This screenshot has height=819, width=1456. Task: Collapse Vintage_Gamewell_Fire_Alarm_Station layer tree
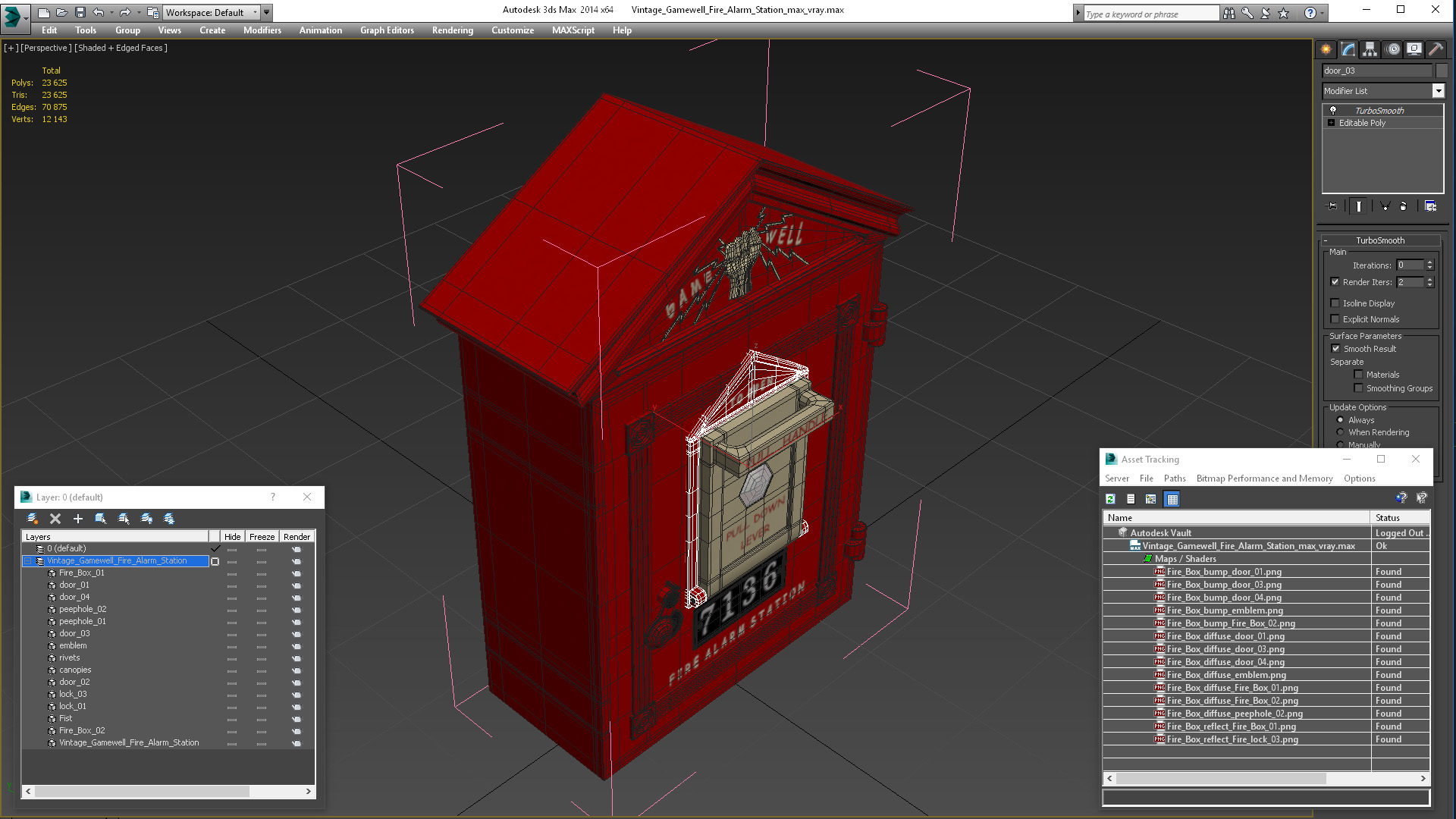coord(28,561)
